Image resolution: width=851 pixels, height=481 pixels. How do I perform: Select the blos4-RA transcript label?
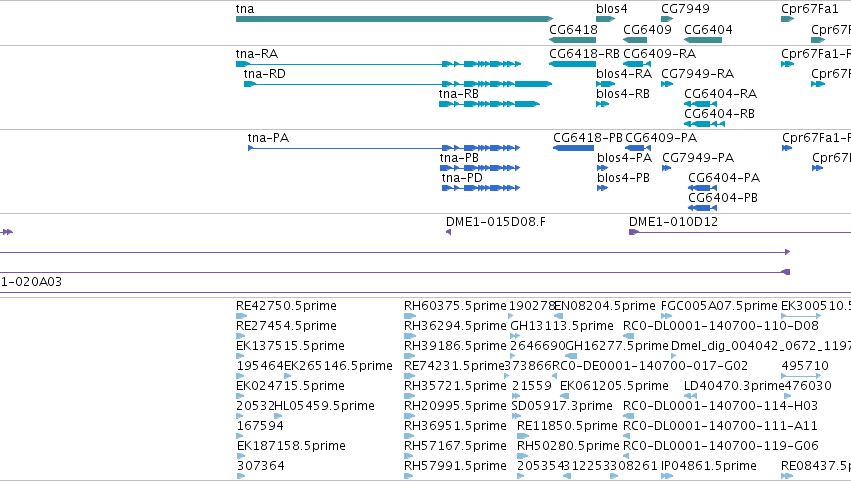click(x=624, y=74)
